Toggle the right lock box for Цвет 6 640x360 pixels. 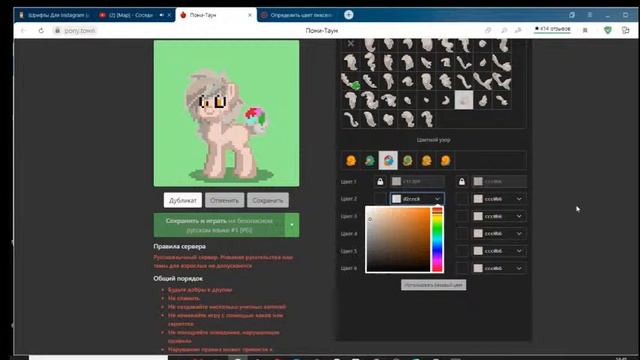(462, 268)
